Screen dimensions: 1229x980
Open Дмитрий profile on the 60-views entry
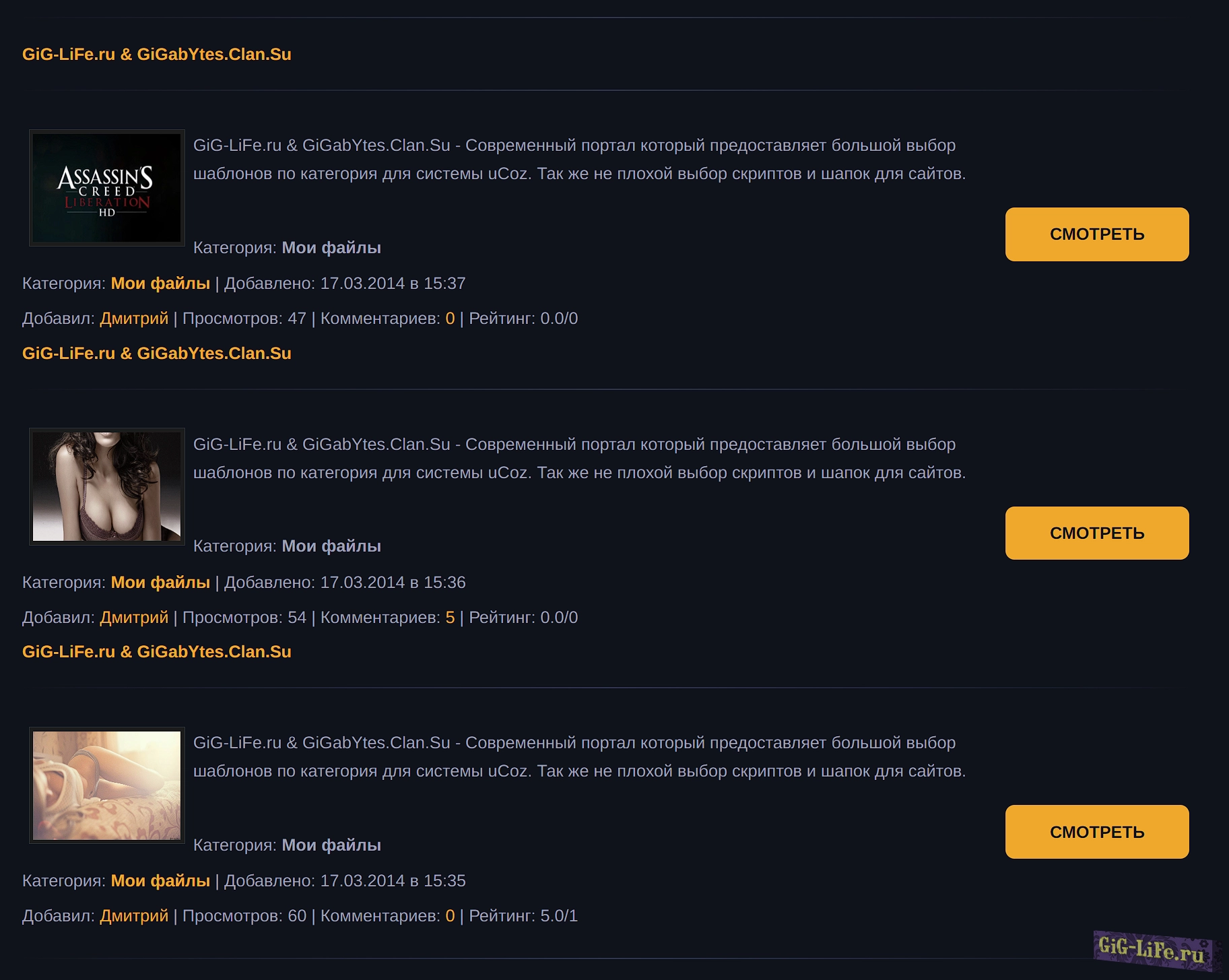134,916
